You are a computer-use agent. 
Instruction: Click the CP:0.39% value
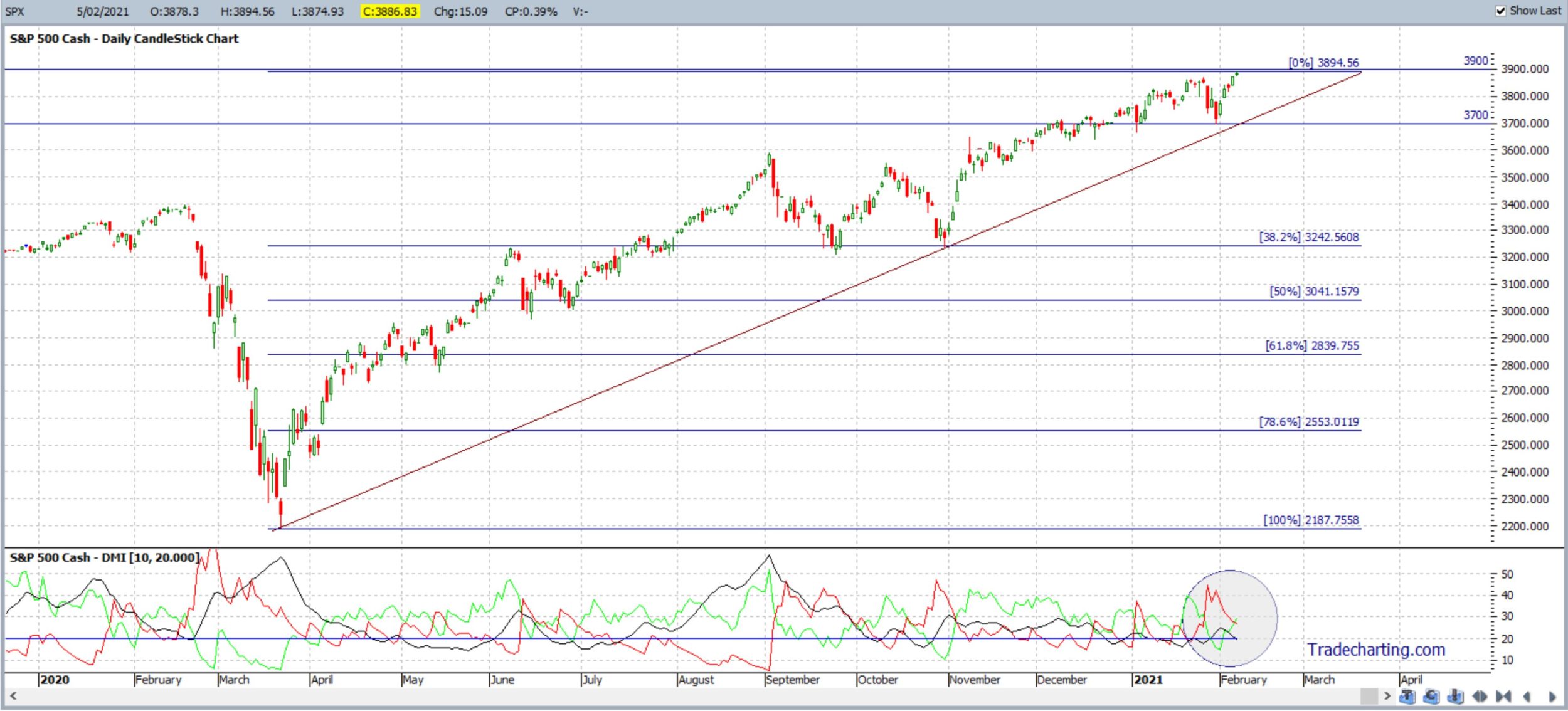click(531, 12)
